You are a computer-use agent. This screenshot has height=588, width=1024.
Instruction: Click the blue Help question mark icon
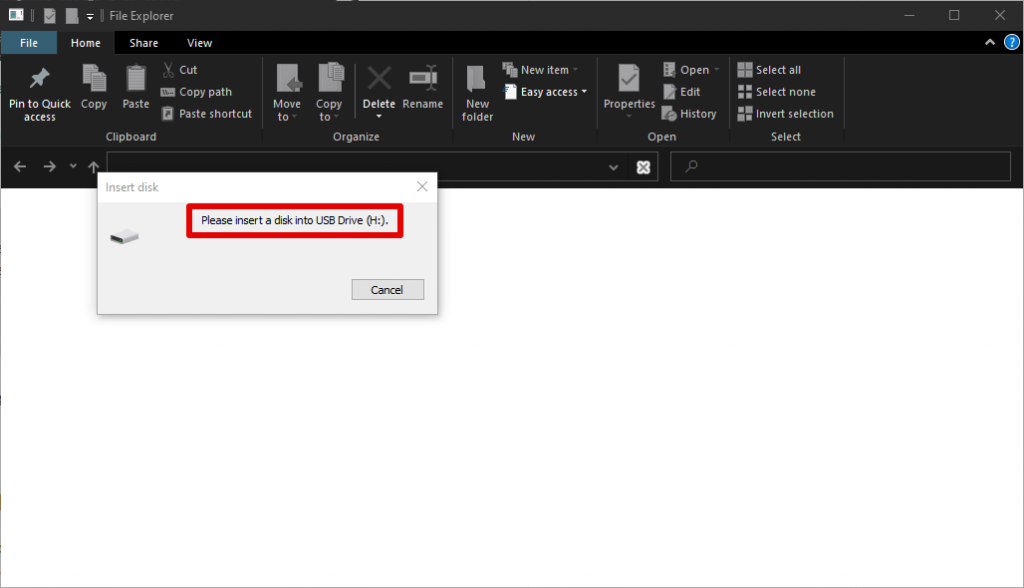click(1011, 43)
